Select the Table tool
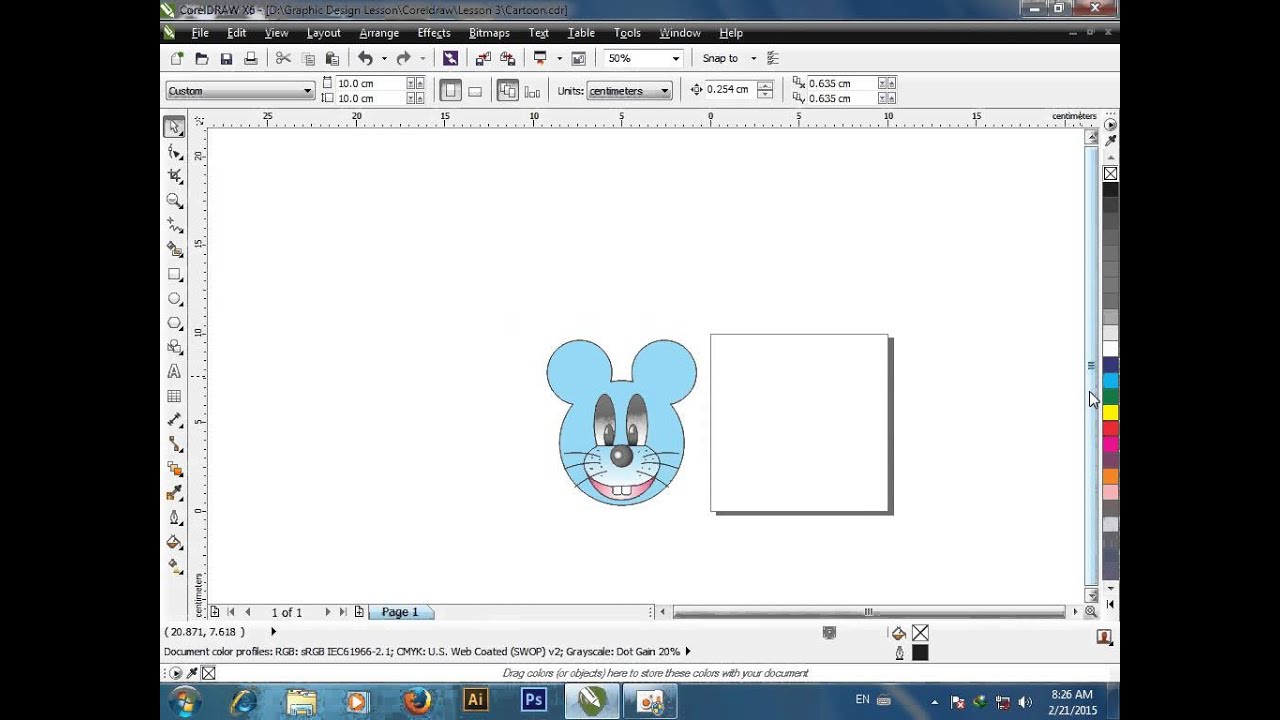The width and height of the screenshot is (1280, 720). (175, 397)
